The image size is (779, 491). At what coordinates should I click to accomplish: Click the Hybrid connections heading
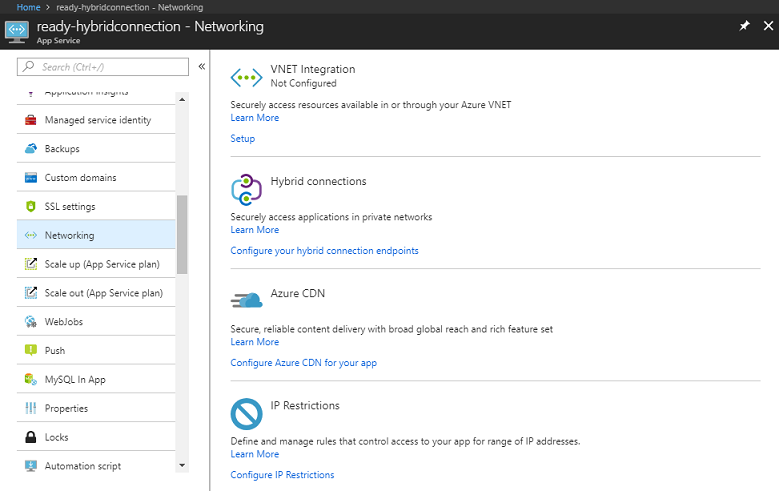pyautogui.click(x=318, y=181)
